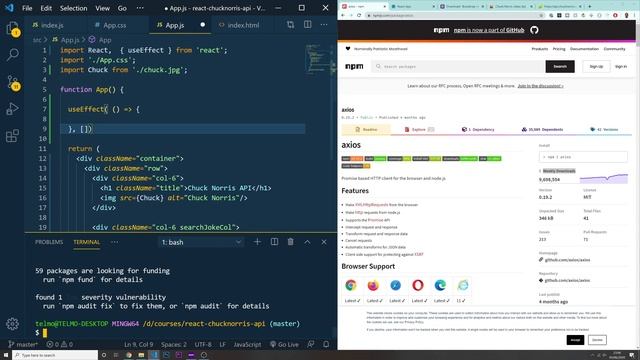Click Ln 9, Col 9 in status bar
This screenshot has width=640, height=360.
coord(138,344)
